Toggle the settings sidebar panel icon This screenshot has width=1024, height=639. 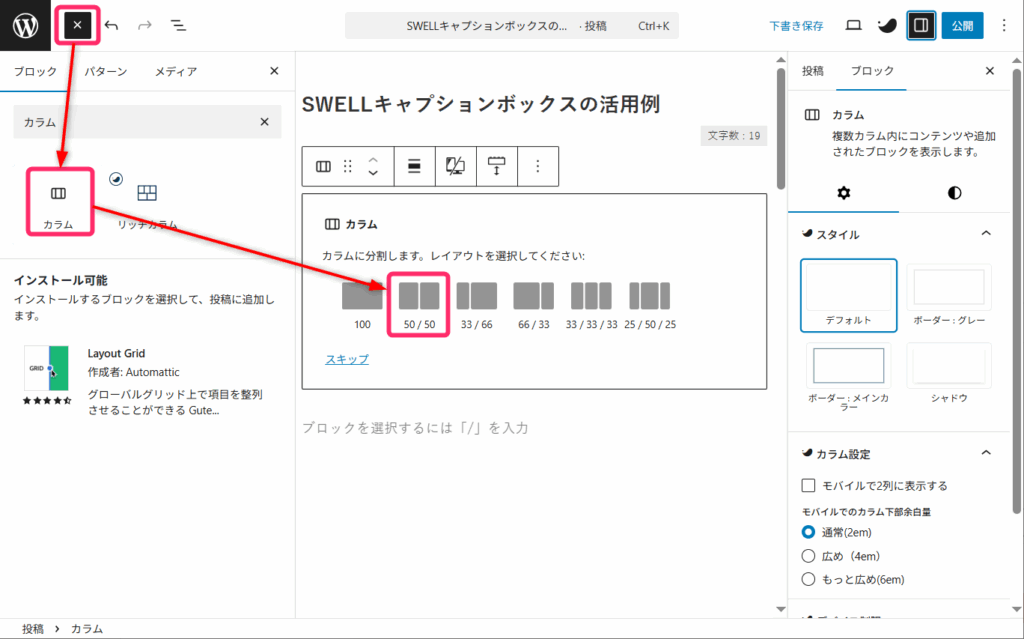point(921,25)
